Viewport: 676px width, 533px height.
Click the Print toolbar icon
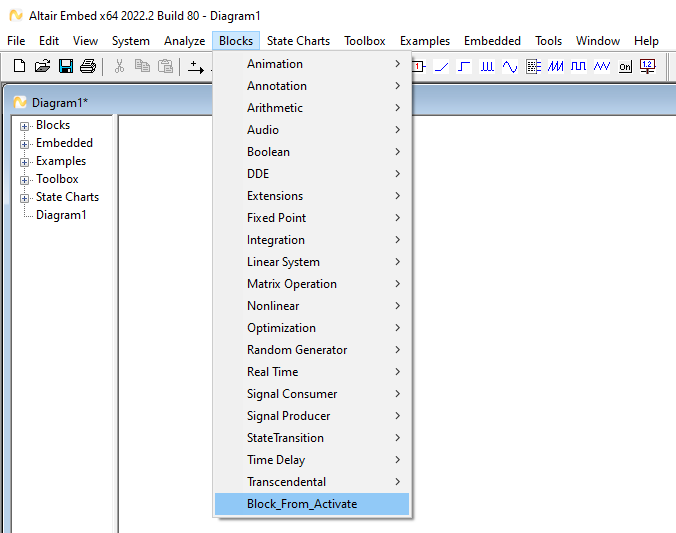tap(88, 66)
